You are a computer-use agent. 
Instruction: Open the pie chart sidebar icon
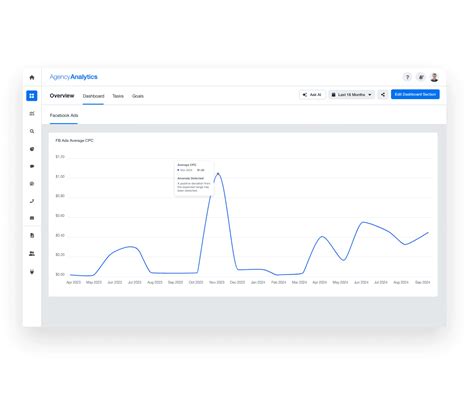click(x=32, y=149)
